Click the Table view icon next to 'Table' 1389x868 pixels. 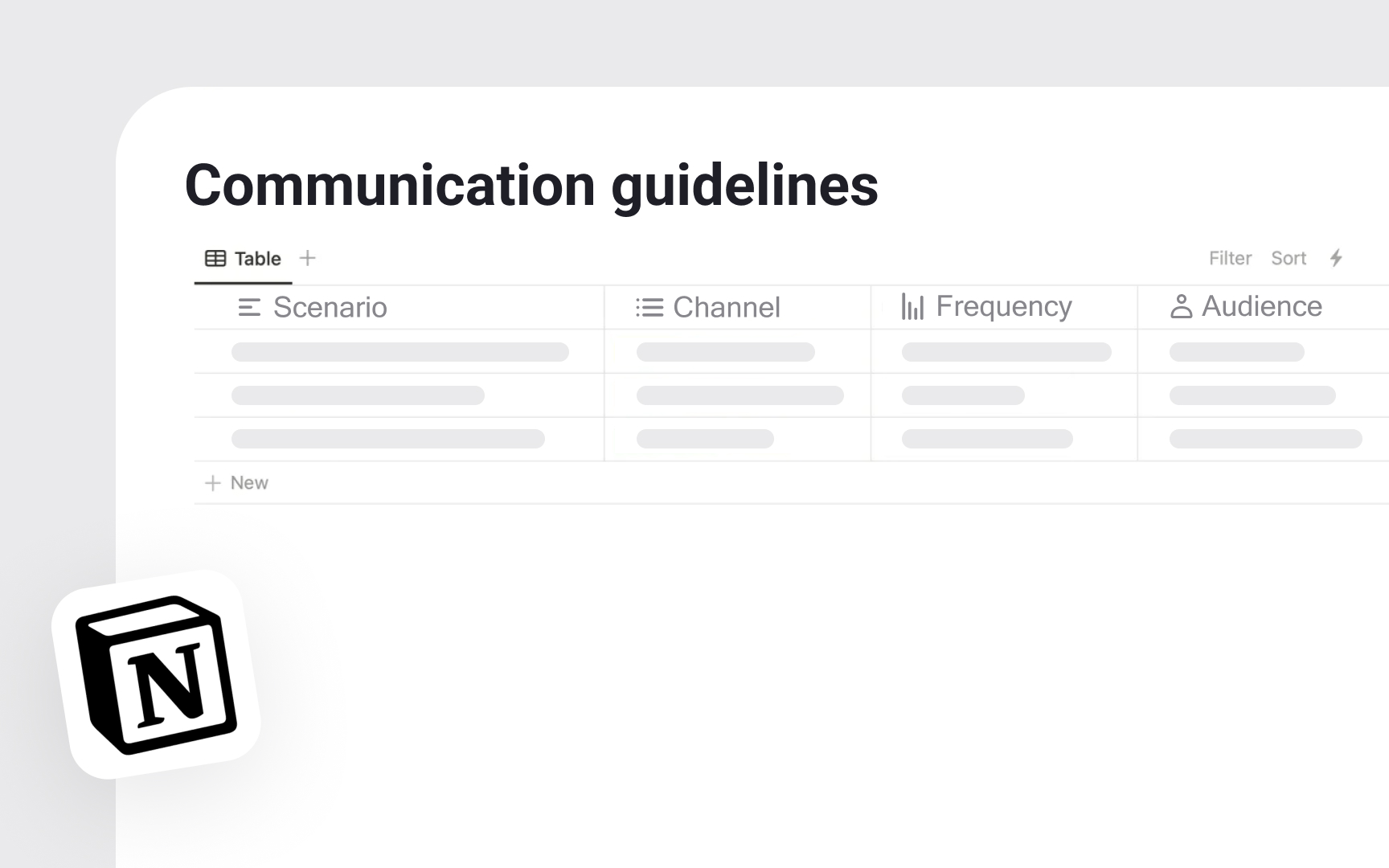pyautogui.click(x=215, y=258)
